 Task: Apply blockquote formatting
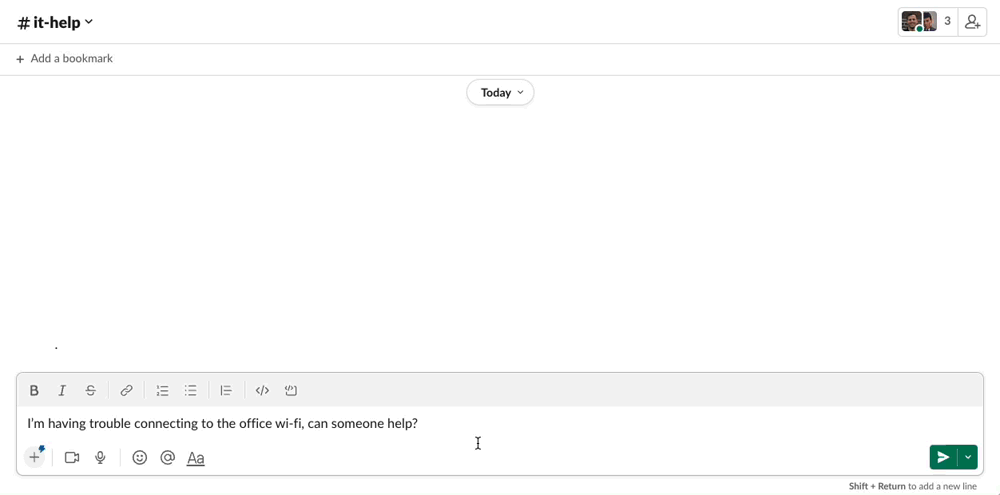[226, 391]
